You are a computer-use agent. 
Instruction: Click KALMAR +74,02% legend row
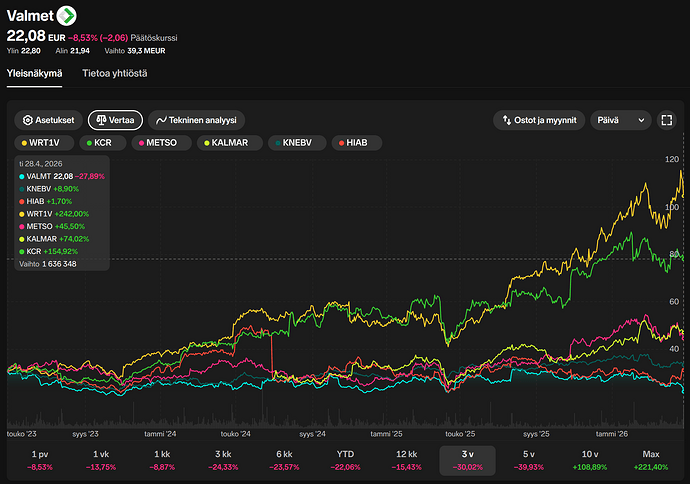(x=54, y=239)
